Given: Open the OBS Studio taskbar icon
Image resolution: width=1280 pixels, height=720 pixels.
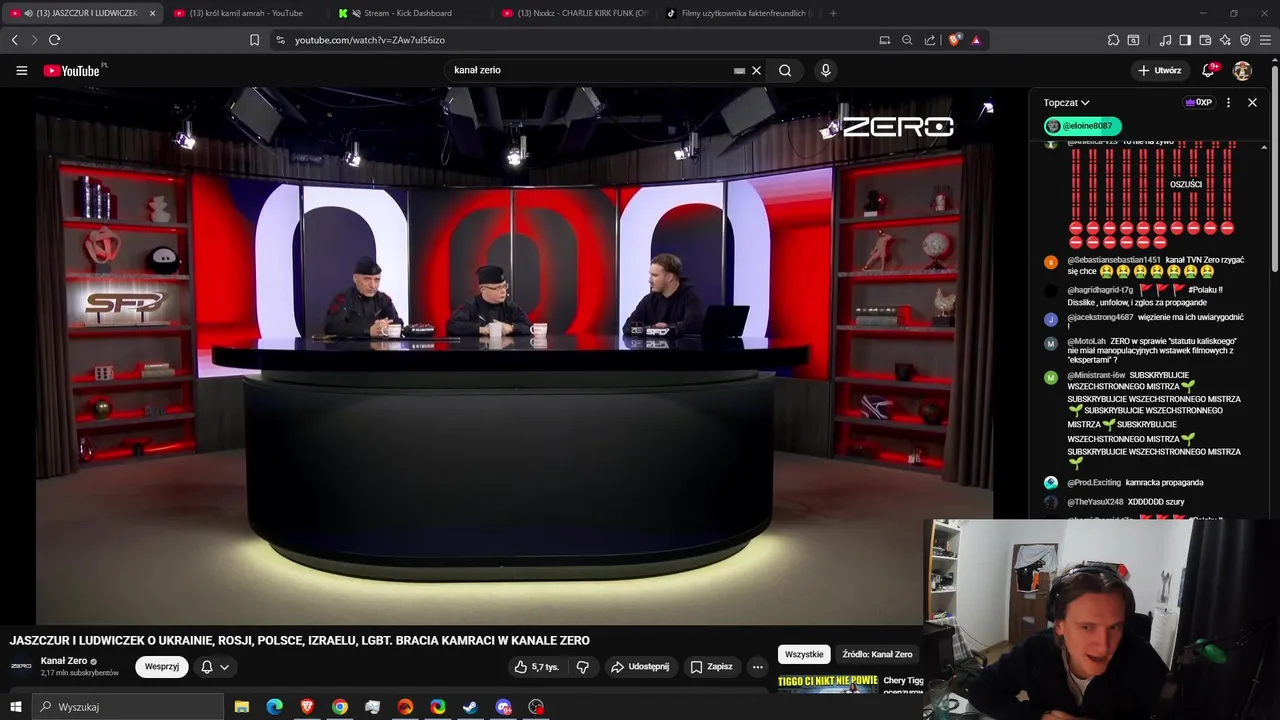Looking at the screenshot, I should (536, 707).
